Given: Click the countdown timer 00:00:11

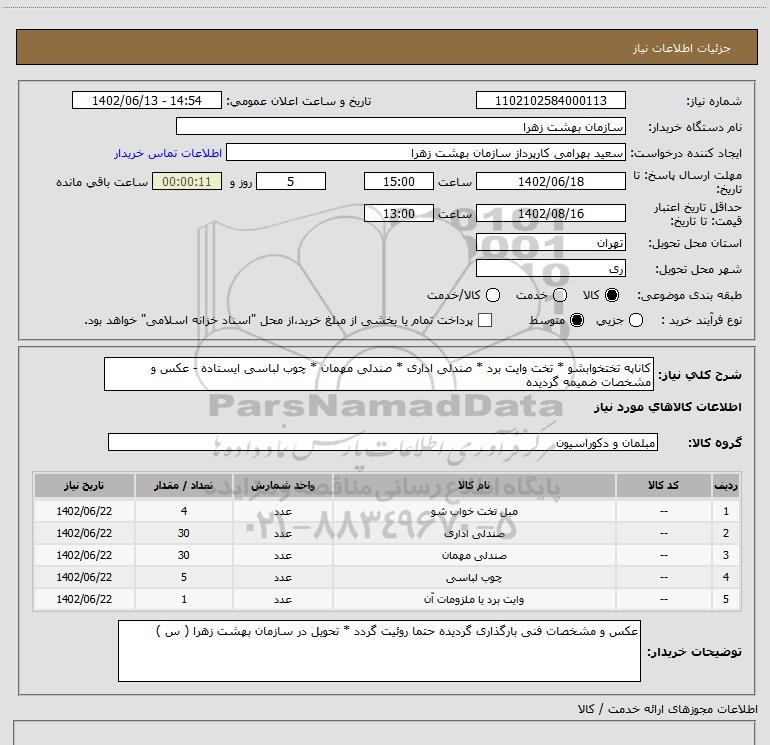Looking at the screenshot, I should [x=187, y=182].
